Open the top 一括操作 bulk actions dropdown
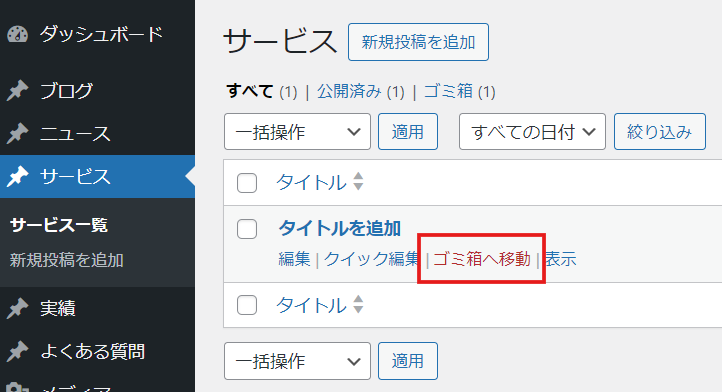This screenshot has height=392, width=722. point(297,132)
